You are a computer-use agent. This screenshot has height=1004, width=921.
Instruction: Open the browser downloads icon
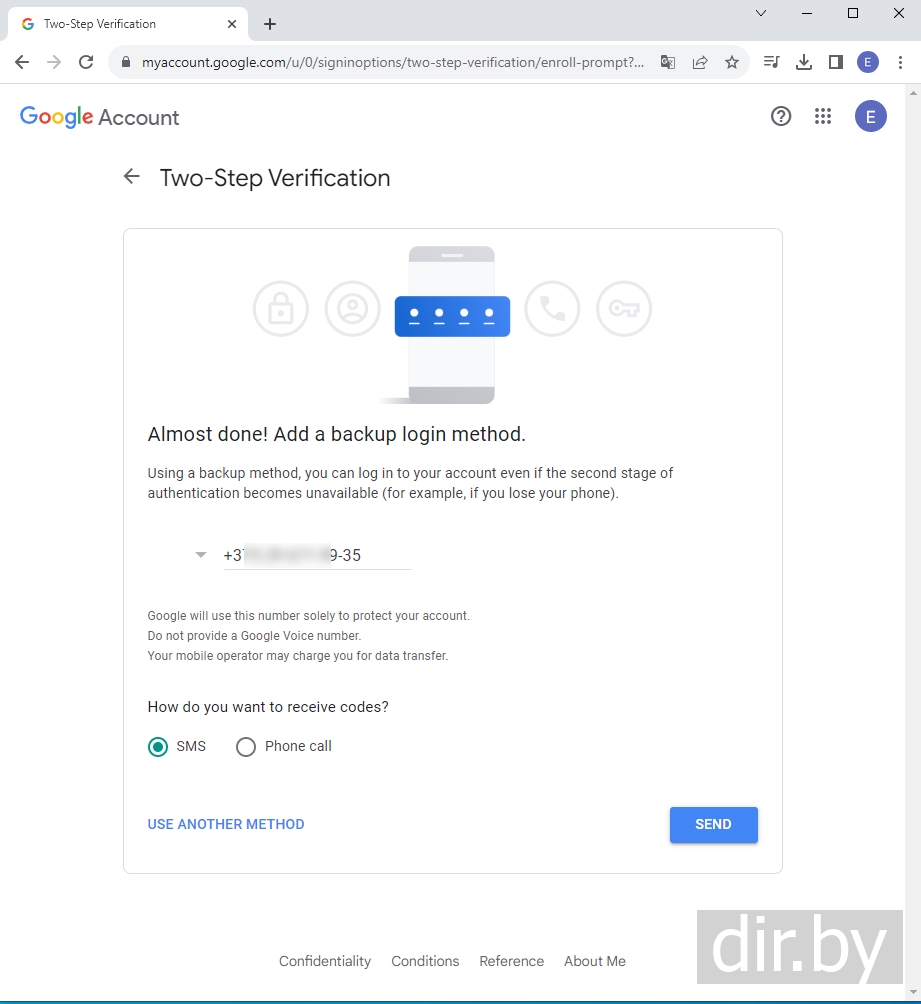click(x=803, y=62)
